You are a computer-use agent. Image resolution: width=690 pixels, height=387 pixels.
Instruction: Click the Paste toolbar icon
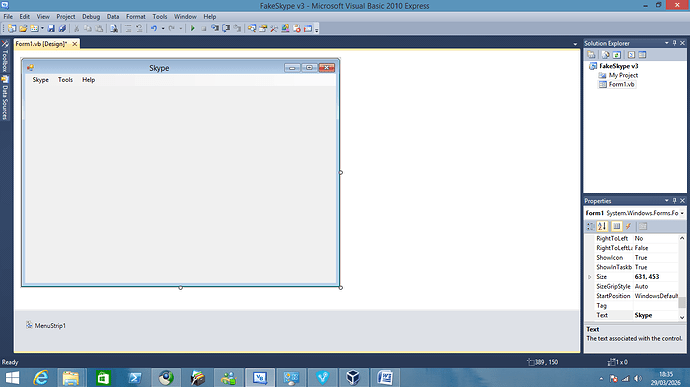pyautogui.click(x=99, y=29)
